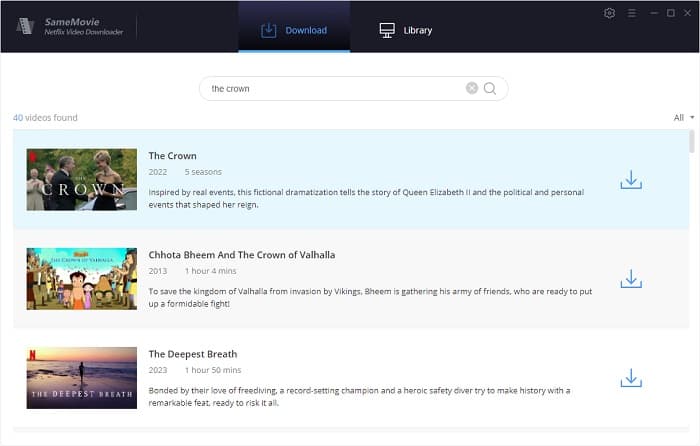
Task: Switch to the Library tab
Action: click(x=406, y=30)
